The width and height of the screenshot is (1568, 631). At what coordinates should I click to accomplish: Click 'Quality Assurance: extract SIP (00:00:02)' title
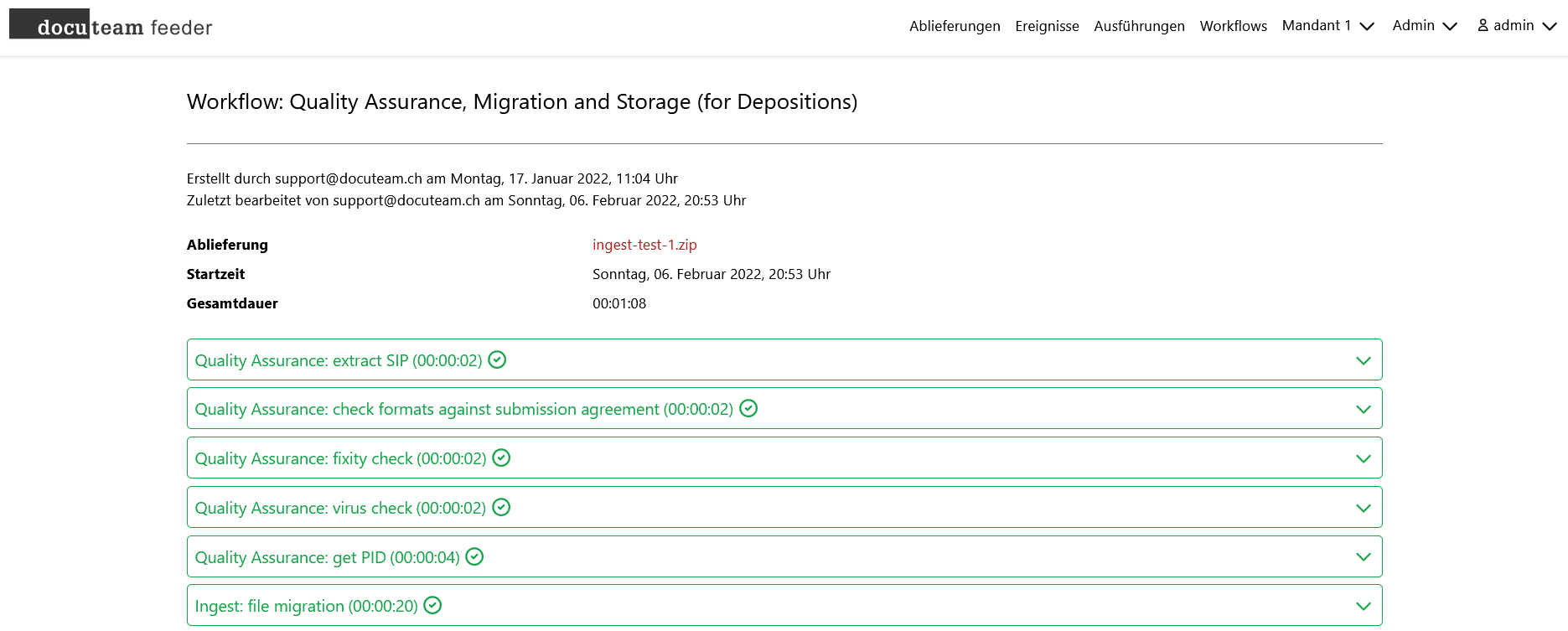click(339, 360)
